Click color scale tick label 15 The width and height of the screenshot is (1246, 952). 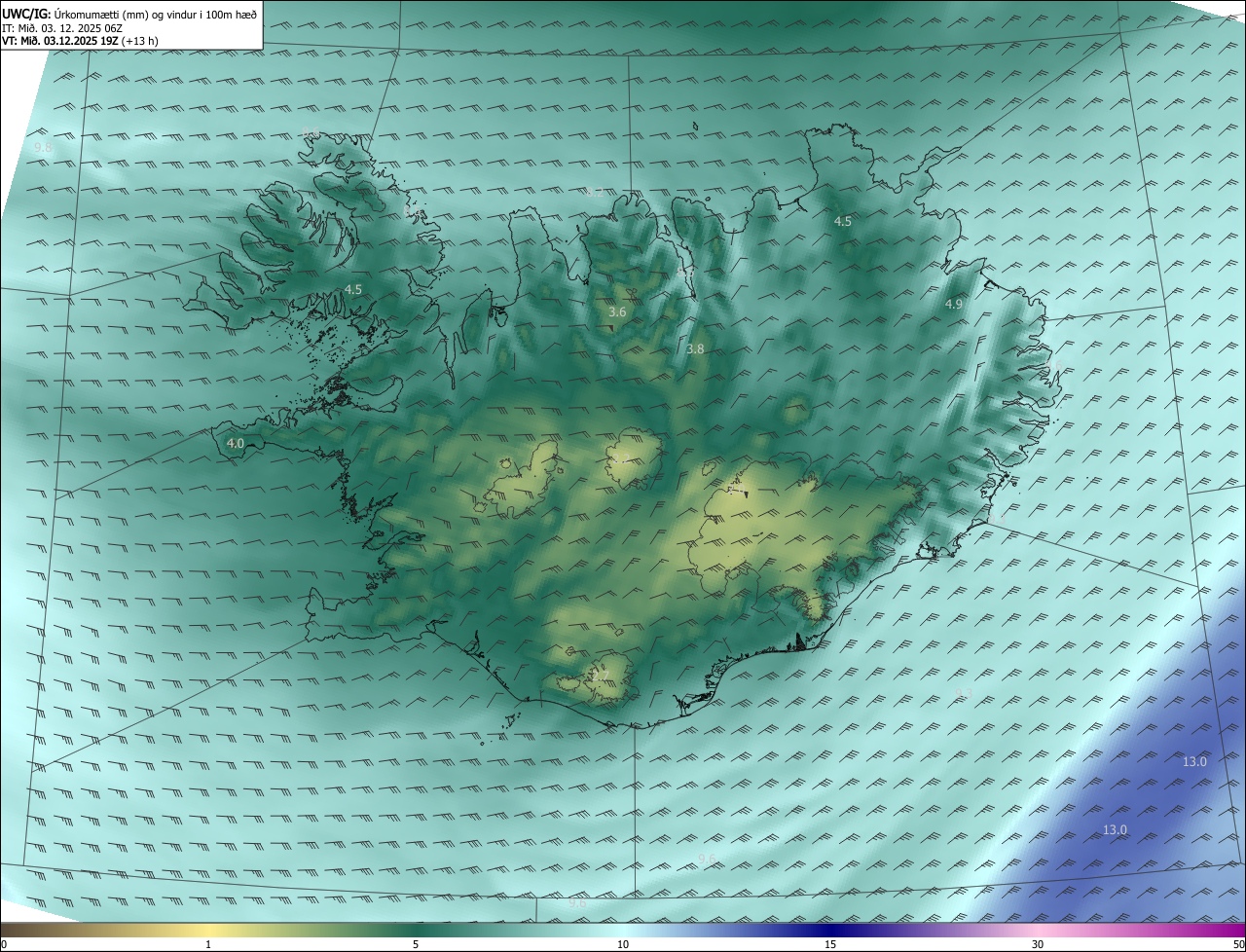[830, 944]
